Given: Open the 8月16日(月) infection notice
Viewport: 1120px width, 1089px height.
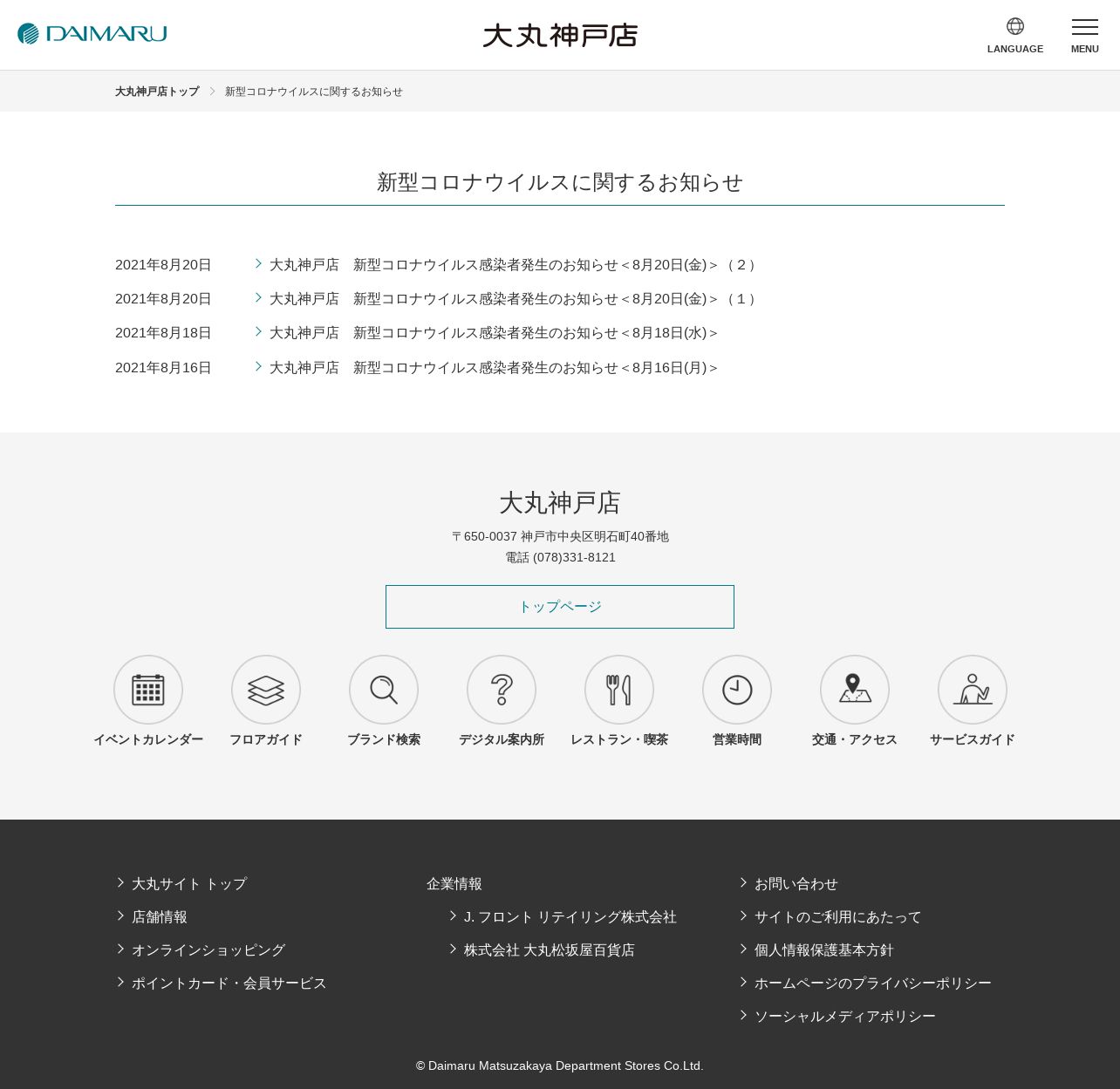Looking at the screenshot, I should (495, 368).
